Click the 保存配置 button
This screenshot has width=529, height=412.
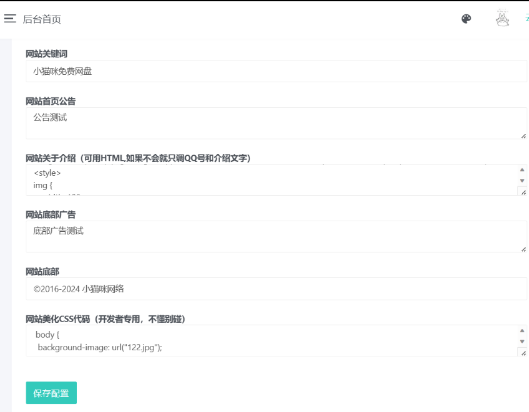51,393
